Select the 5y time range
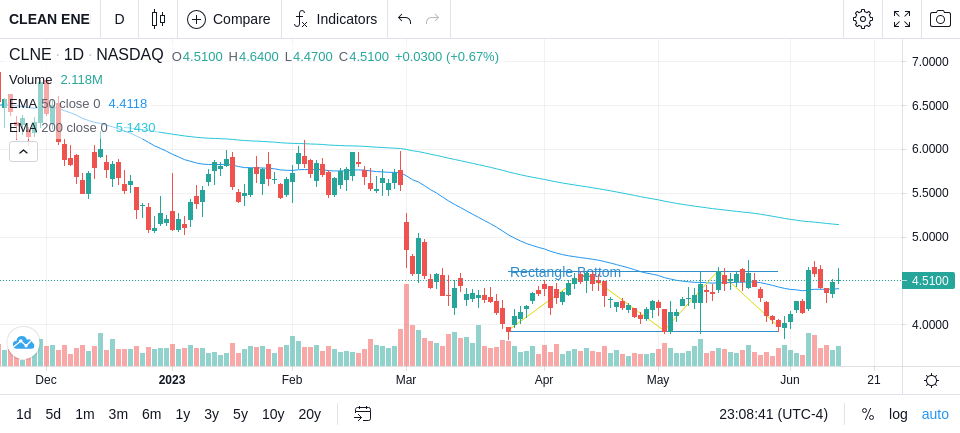Image resolution: width=960 pixels, height=433 pixels. click(240, 415)
